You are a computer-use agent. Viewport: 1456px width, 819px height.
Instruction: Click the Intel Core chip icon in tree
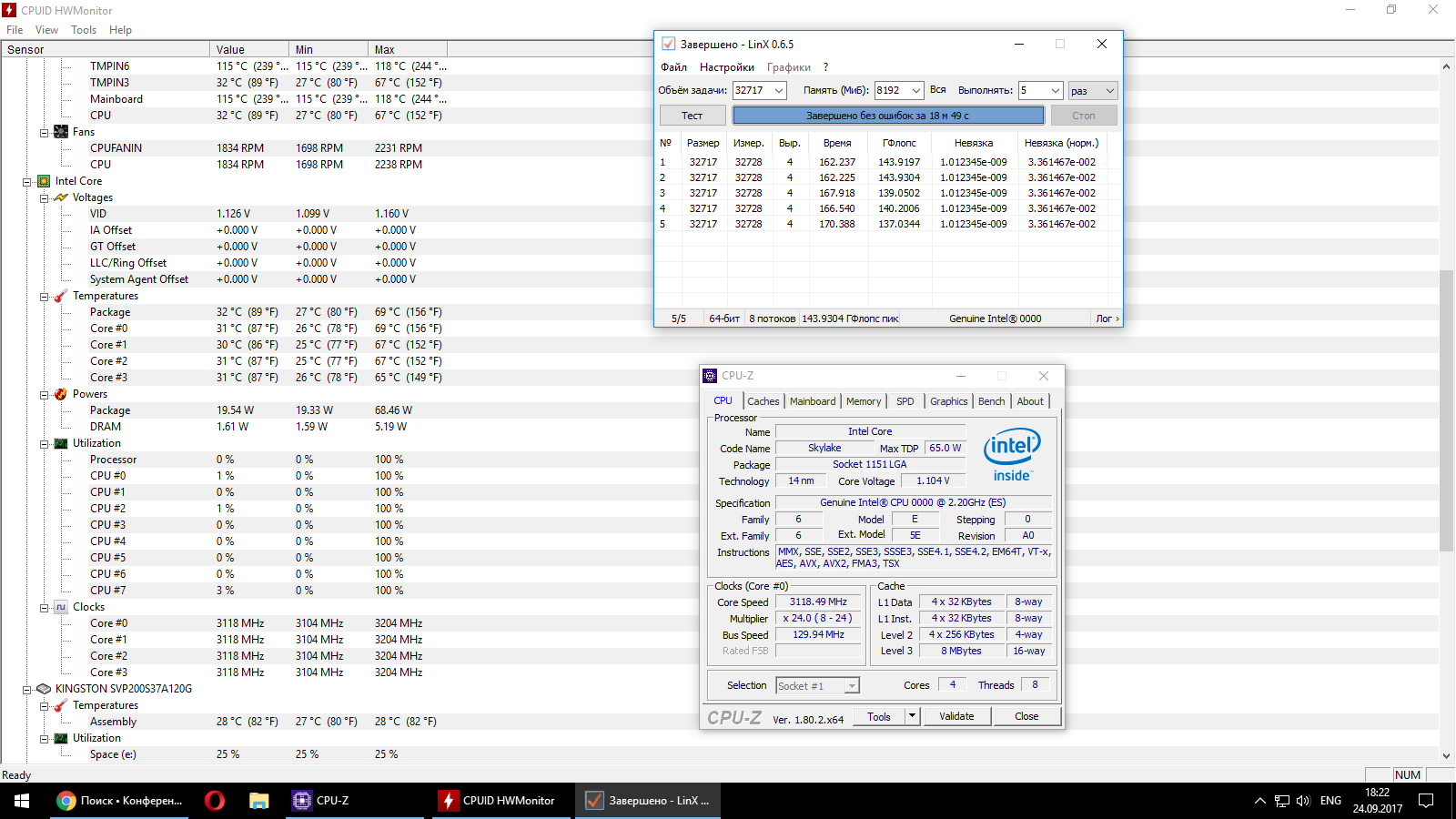click(44, 181)
